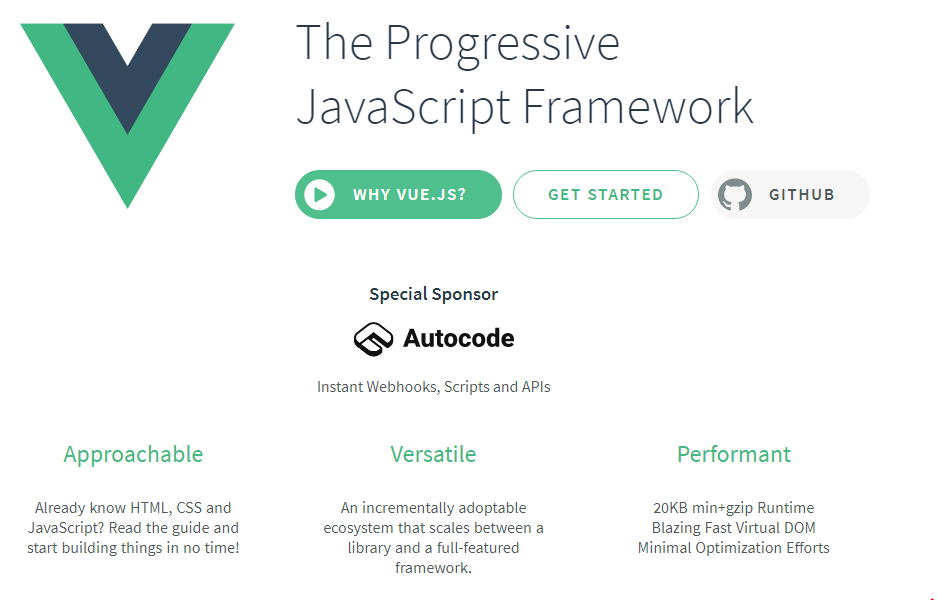
Task: Click the 'Blazing Fast Virtual DOM' line
Action: click(734, 528)
